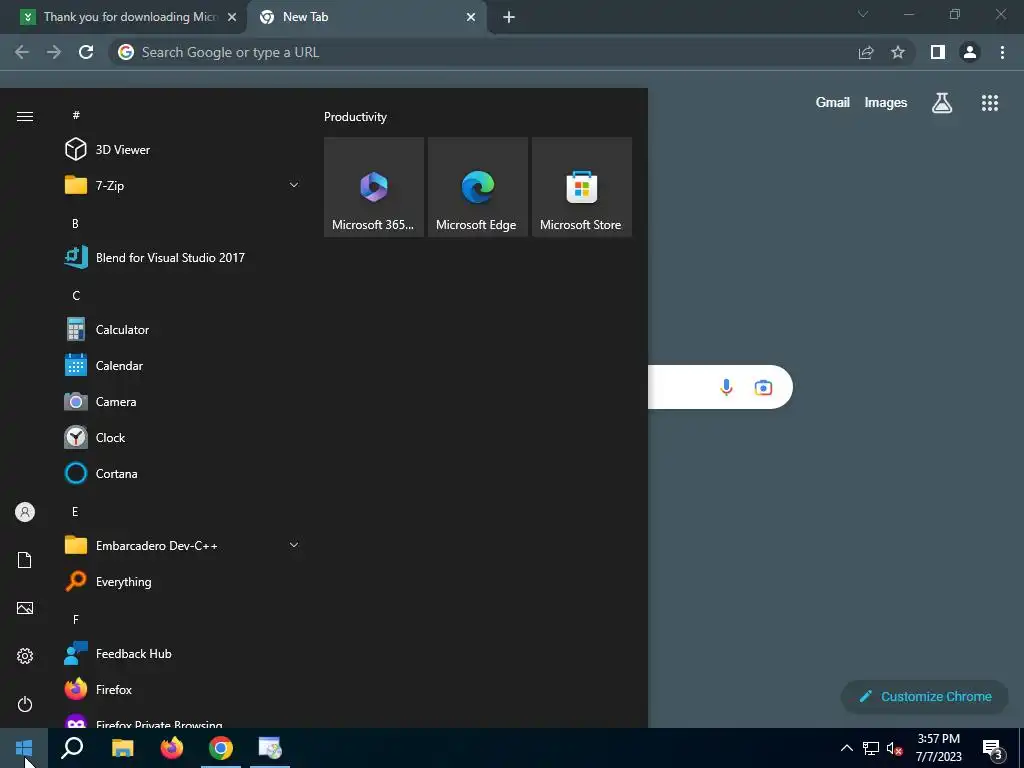Open the Search Labs flask icon
Screen dimensions: 1024x768
click(942, 103)
